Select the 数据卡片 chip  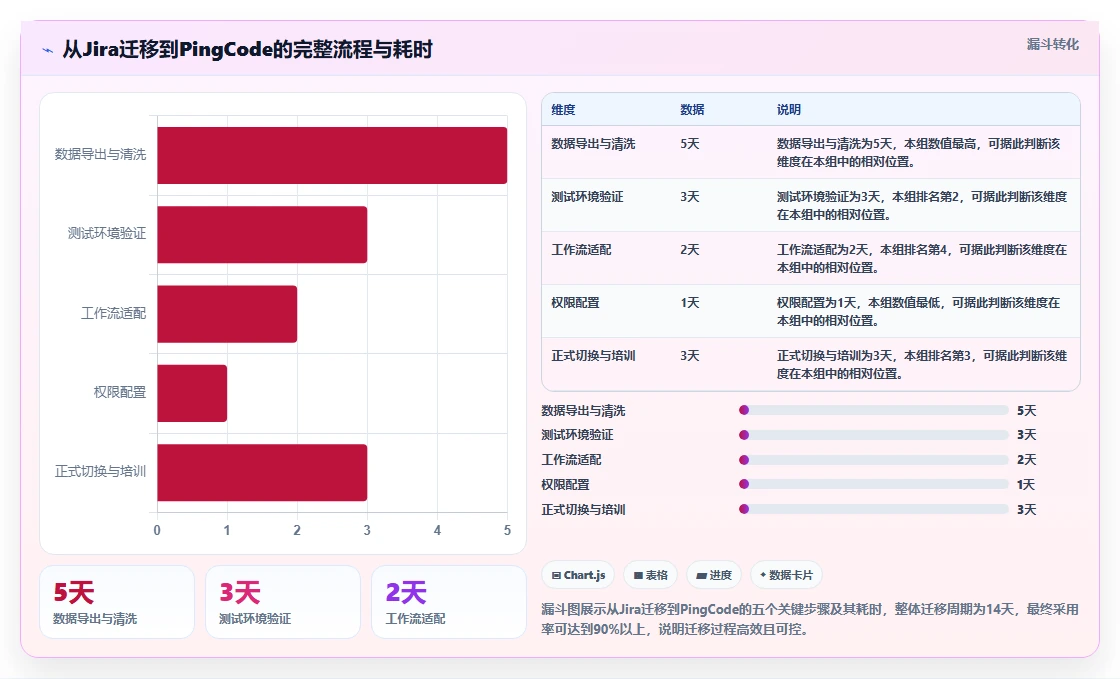click(786, 575)
